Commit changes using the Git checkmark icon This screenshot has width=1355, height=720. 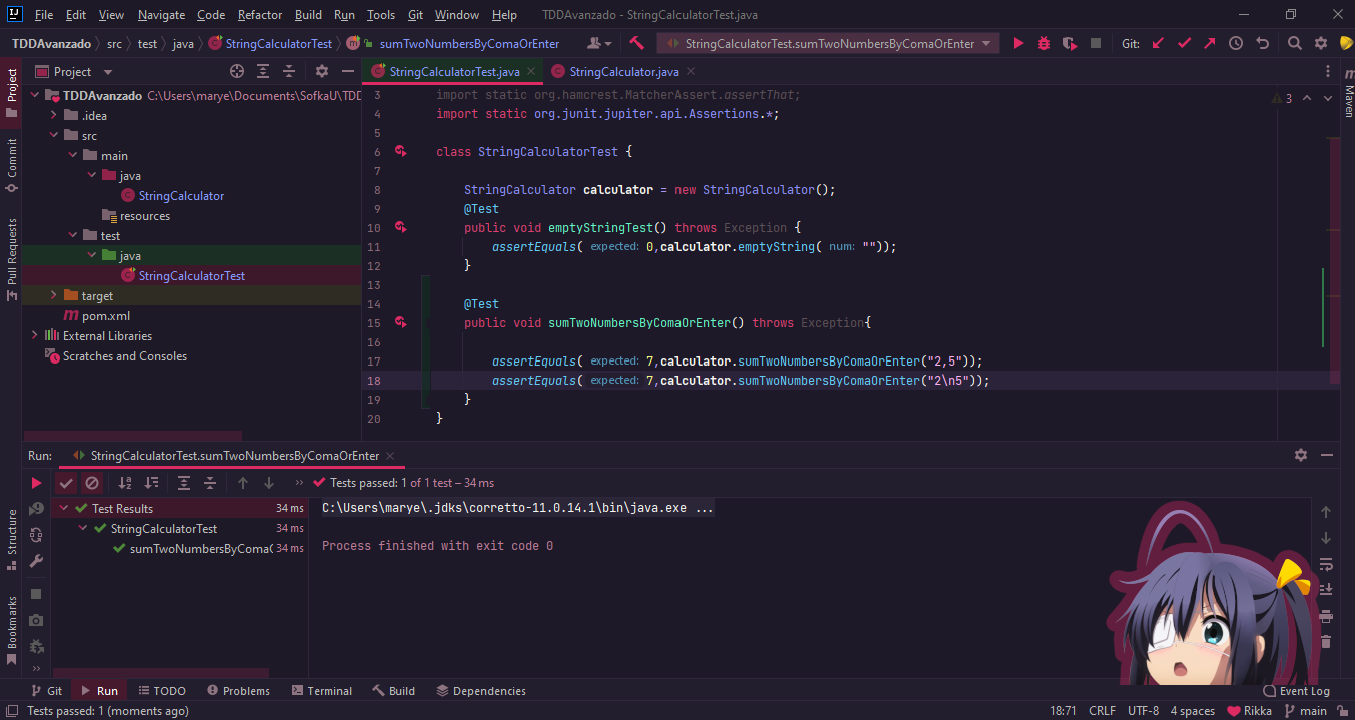[1185, 43]
